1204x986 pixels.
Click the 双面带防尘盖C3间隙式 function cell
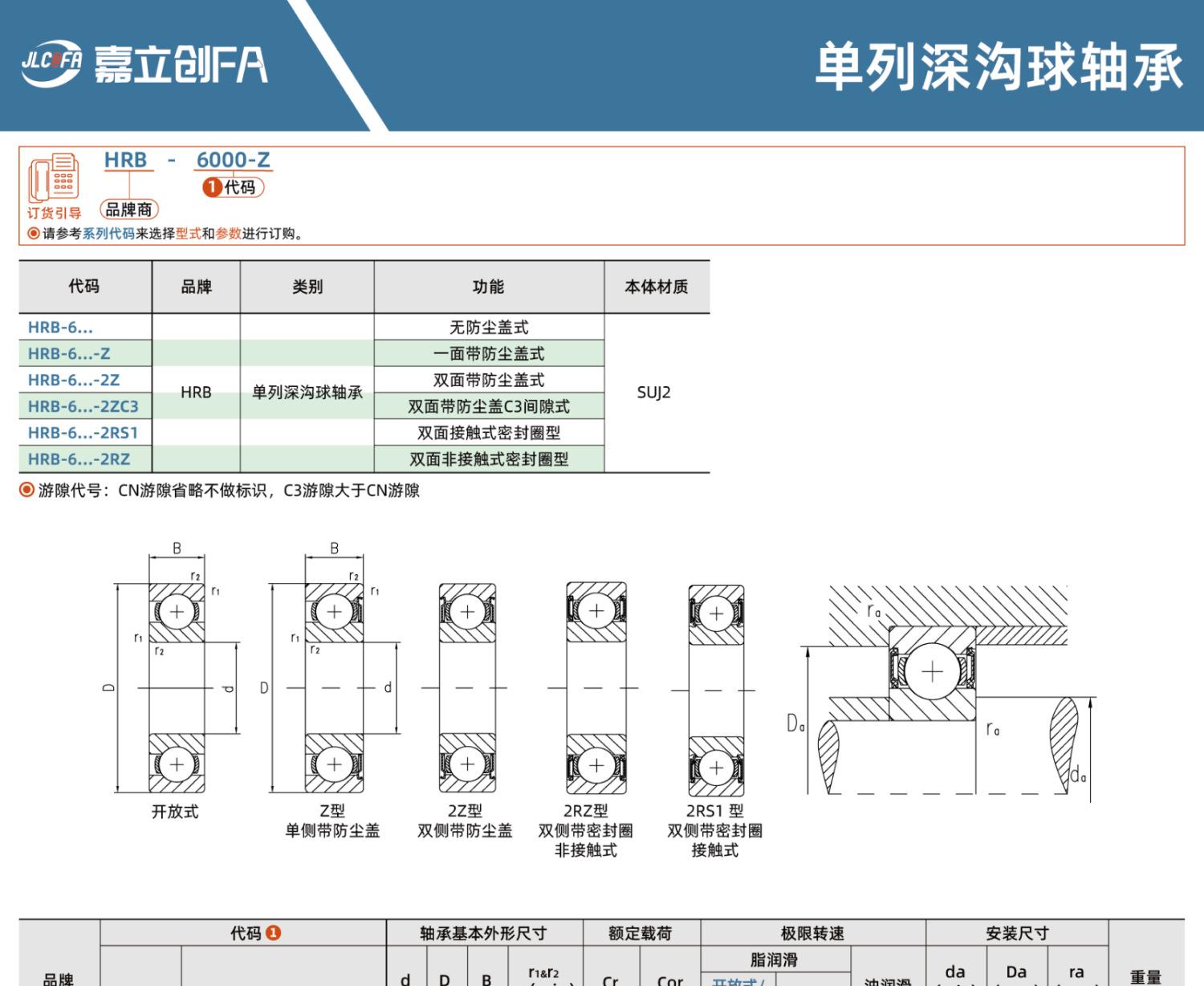tap(489, 407)
